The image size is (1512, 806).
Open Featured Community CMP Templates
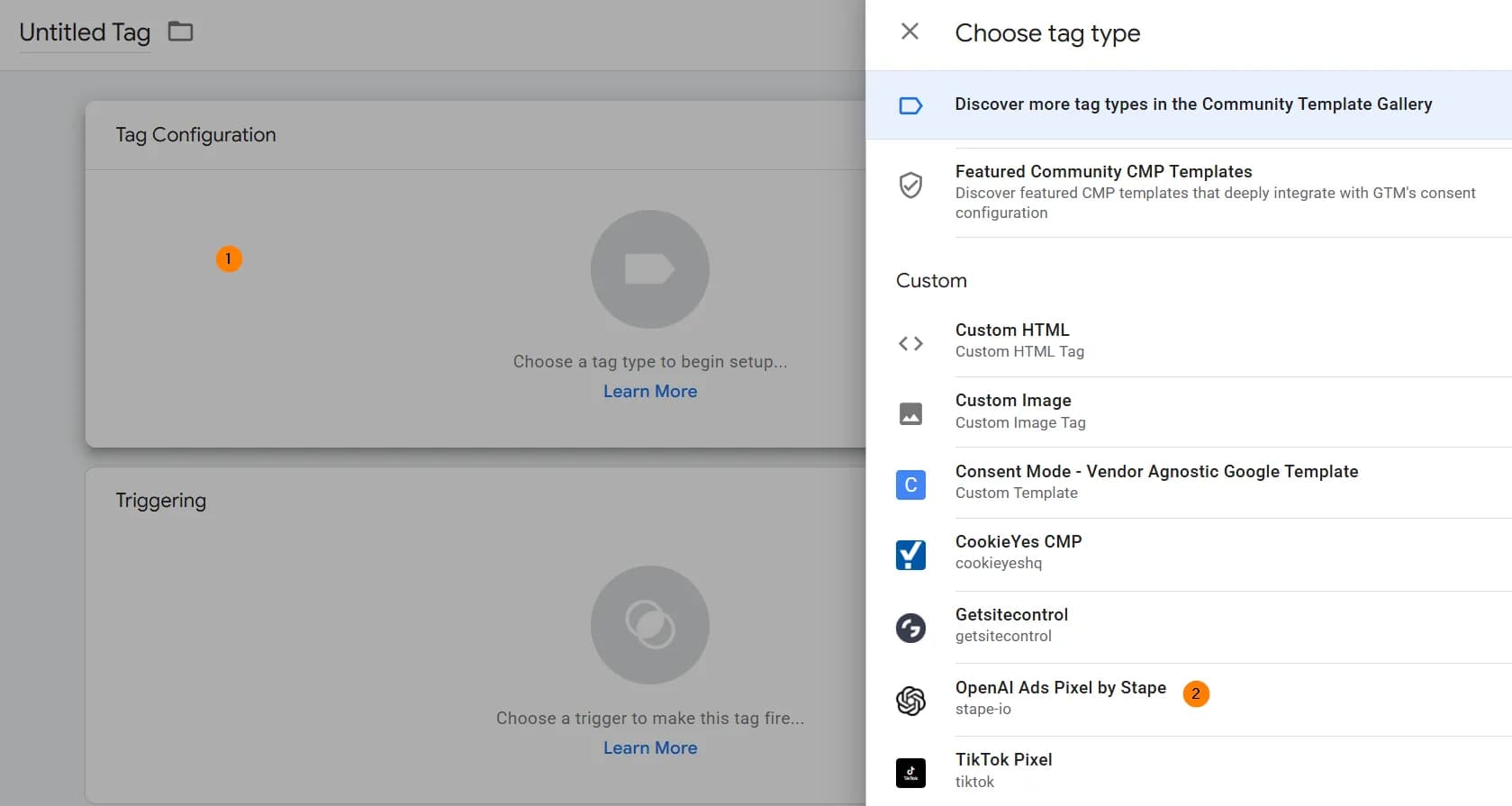point(1189,192)
